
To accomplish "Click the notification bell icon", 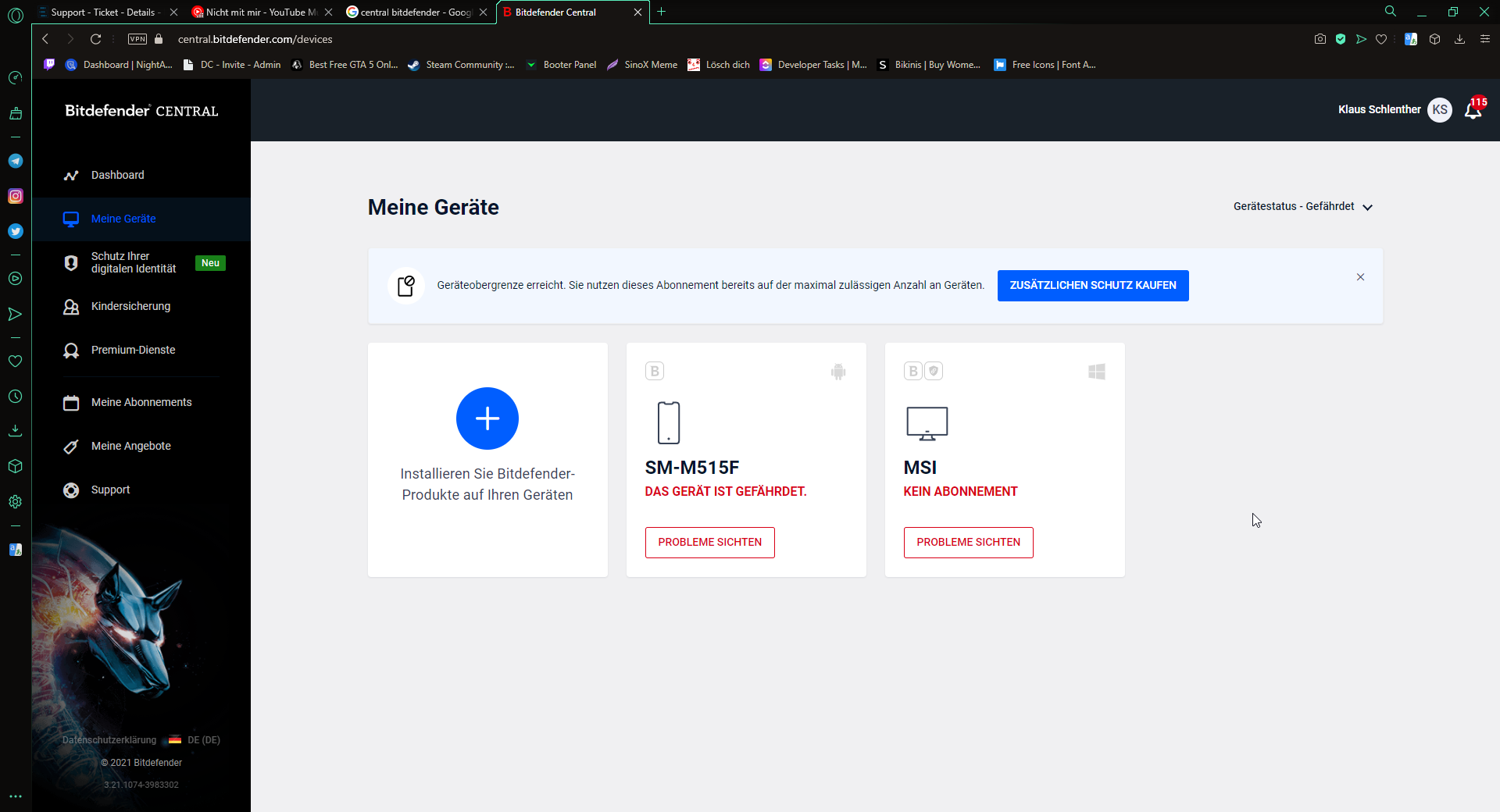I will coord(1473,111).
